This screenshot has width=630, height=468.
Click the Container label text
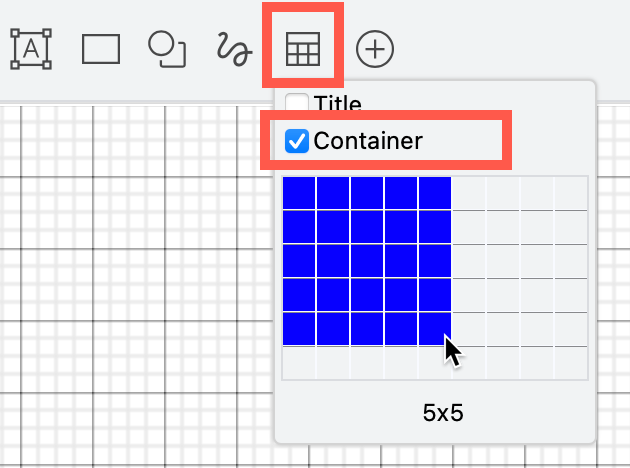coord(367,141)
